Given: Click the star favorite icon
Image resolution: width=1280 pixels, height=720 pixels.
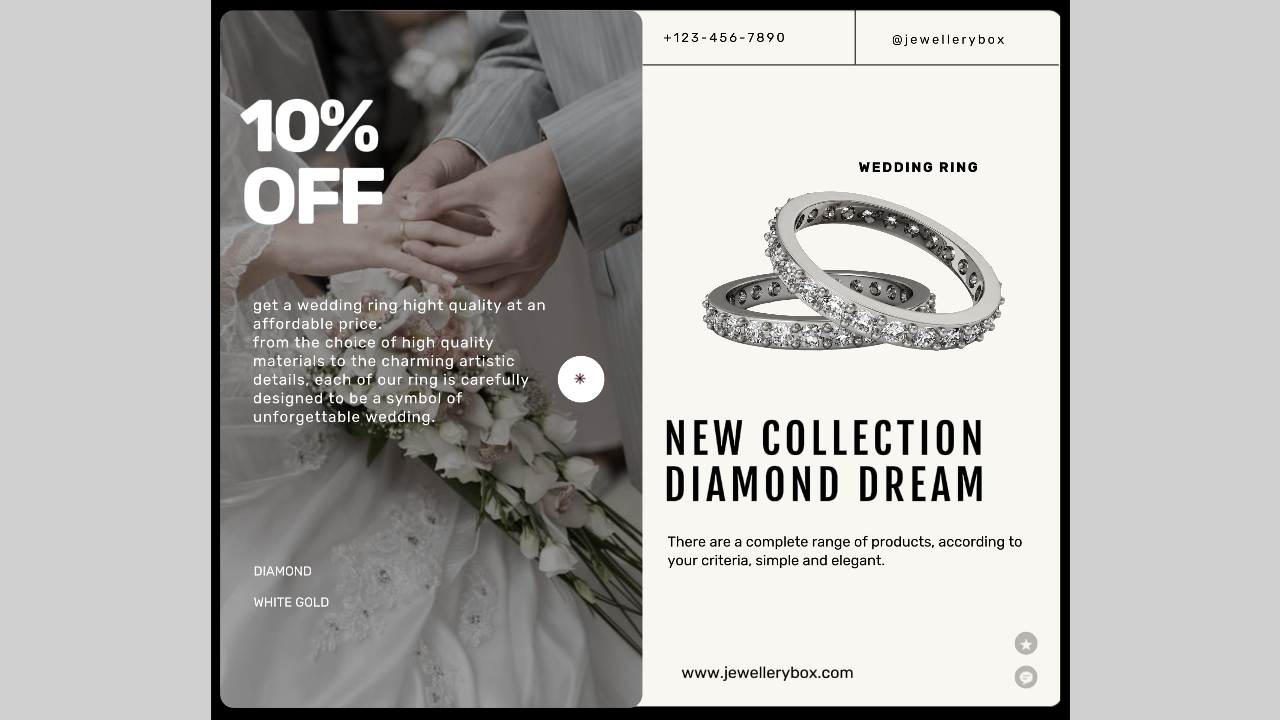Looking at the screenshot, I should [1026, 644].
